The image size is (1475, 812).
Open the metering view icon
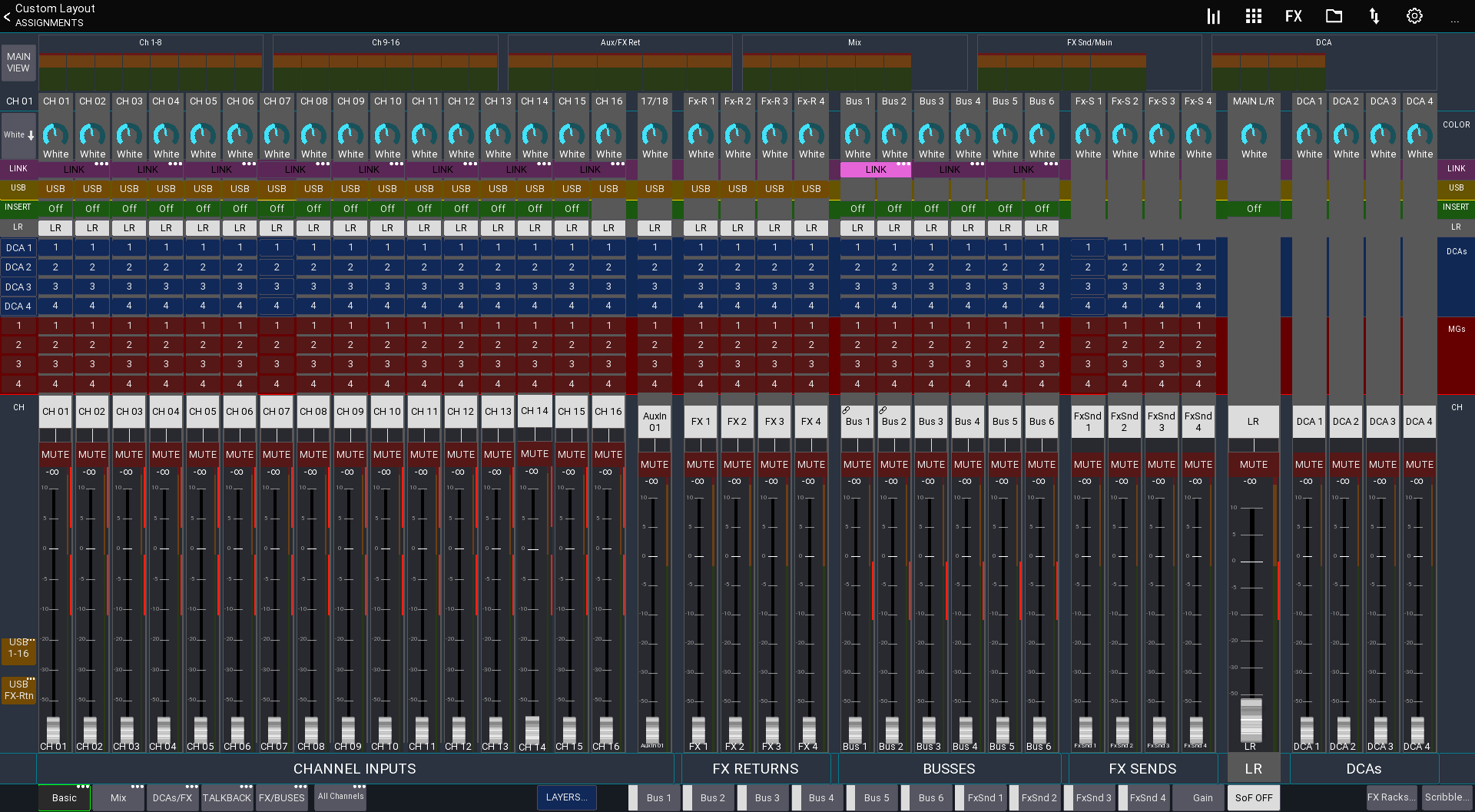point(1213,15)
